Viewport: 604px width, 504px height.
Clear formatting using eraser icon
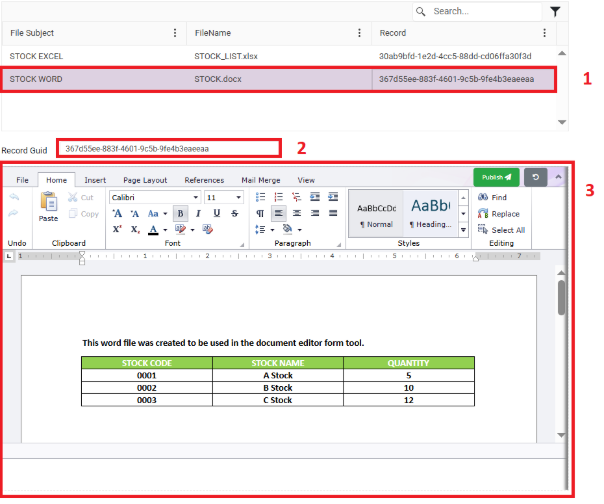point(208,229)
